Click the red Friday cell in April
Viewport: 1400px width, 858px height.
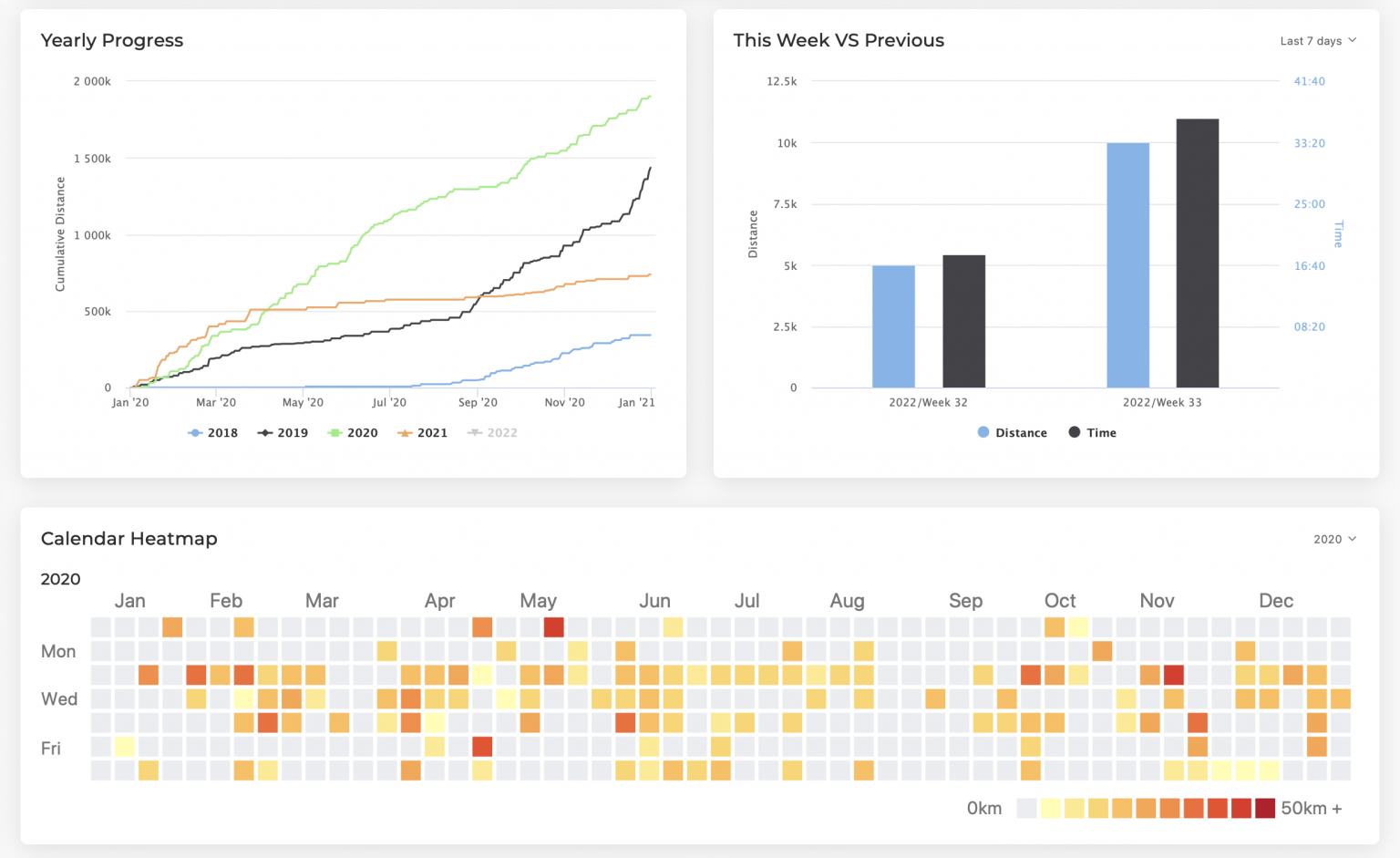(482, 746)
